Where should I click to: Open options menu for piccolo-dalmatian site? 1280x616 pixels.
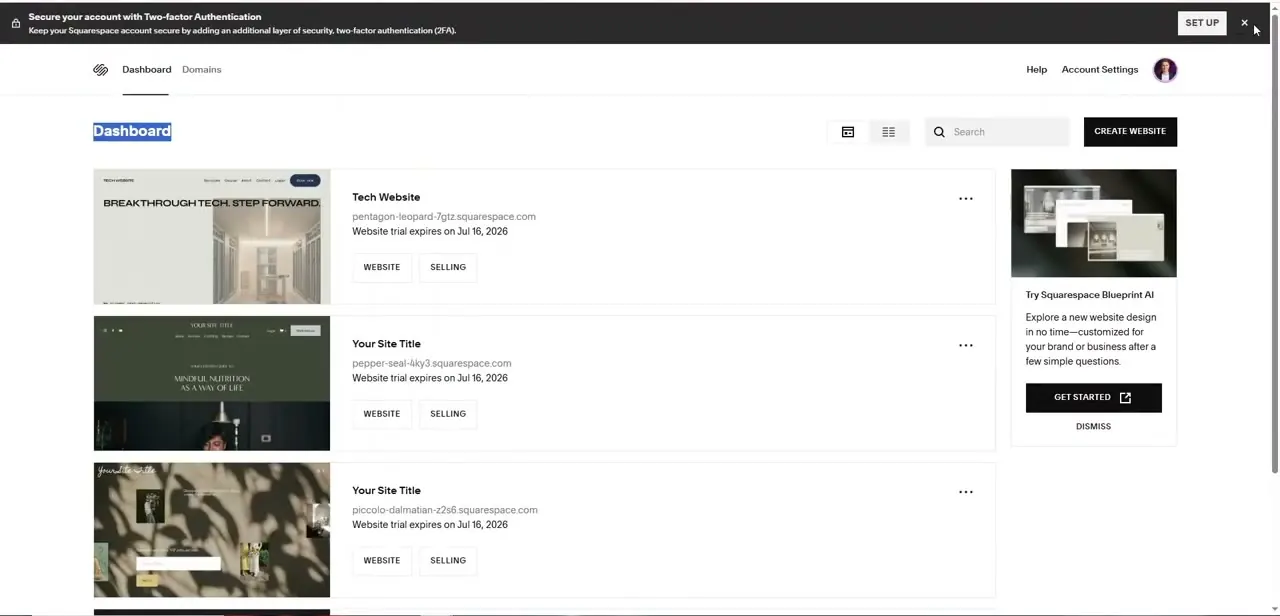966,492
